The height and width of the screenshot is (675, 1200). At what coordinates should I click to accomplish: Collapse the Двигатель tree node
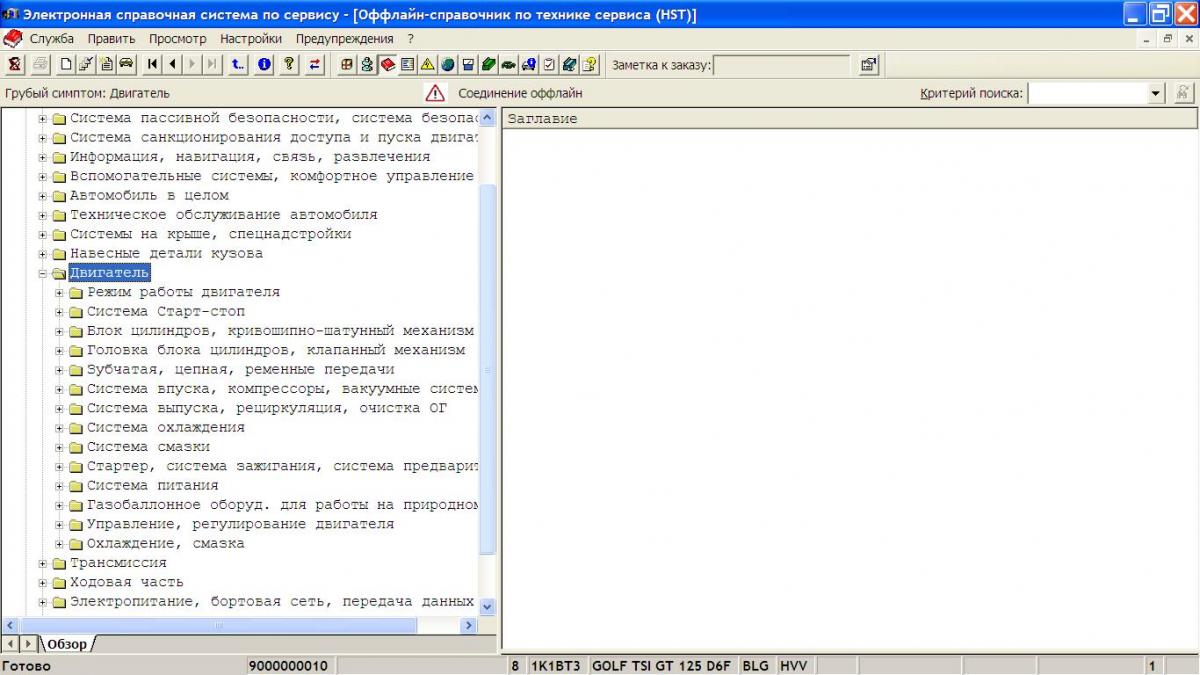click(x=43, y=273)
